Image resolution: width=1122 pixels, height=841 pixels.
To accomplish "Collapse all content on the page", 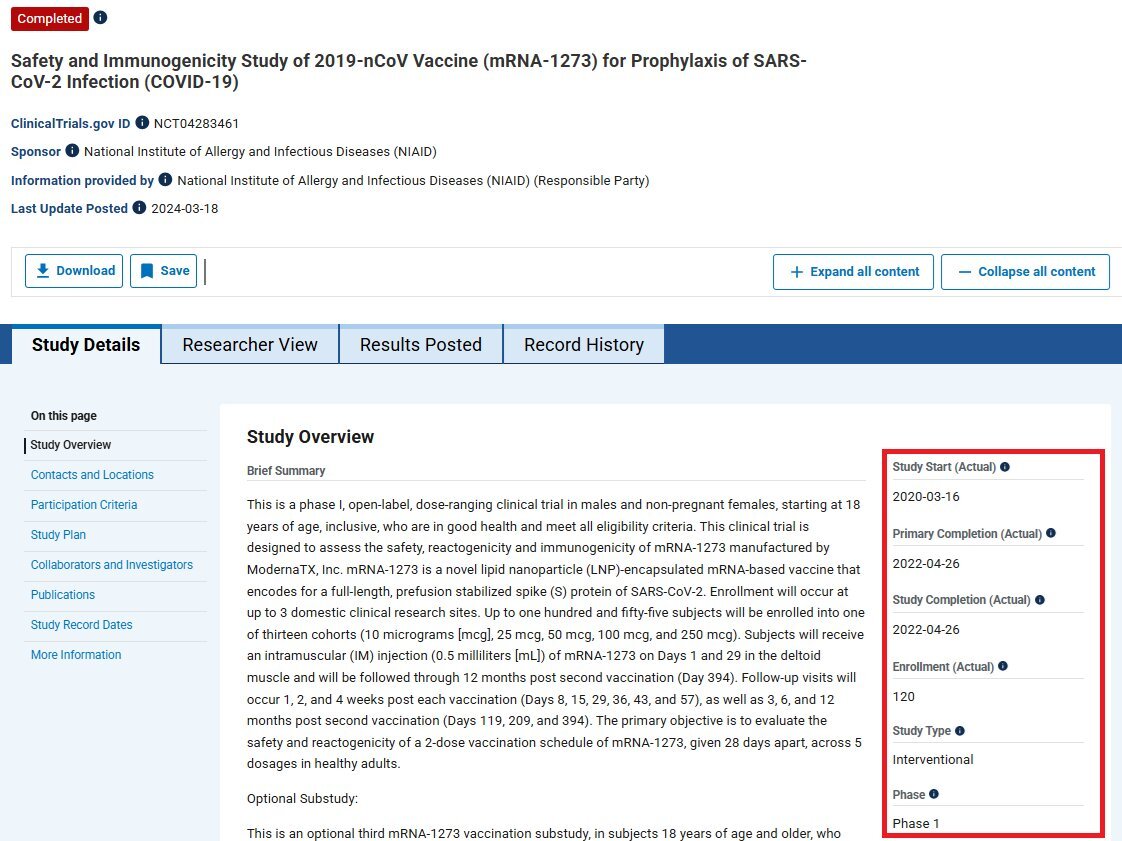I will 1025,272.
